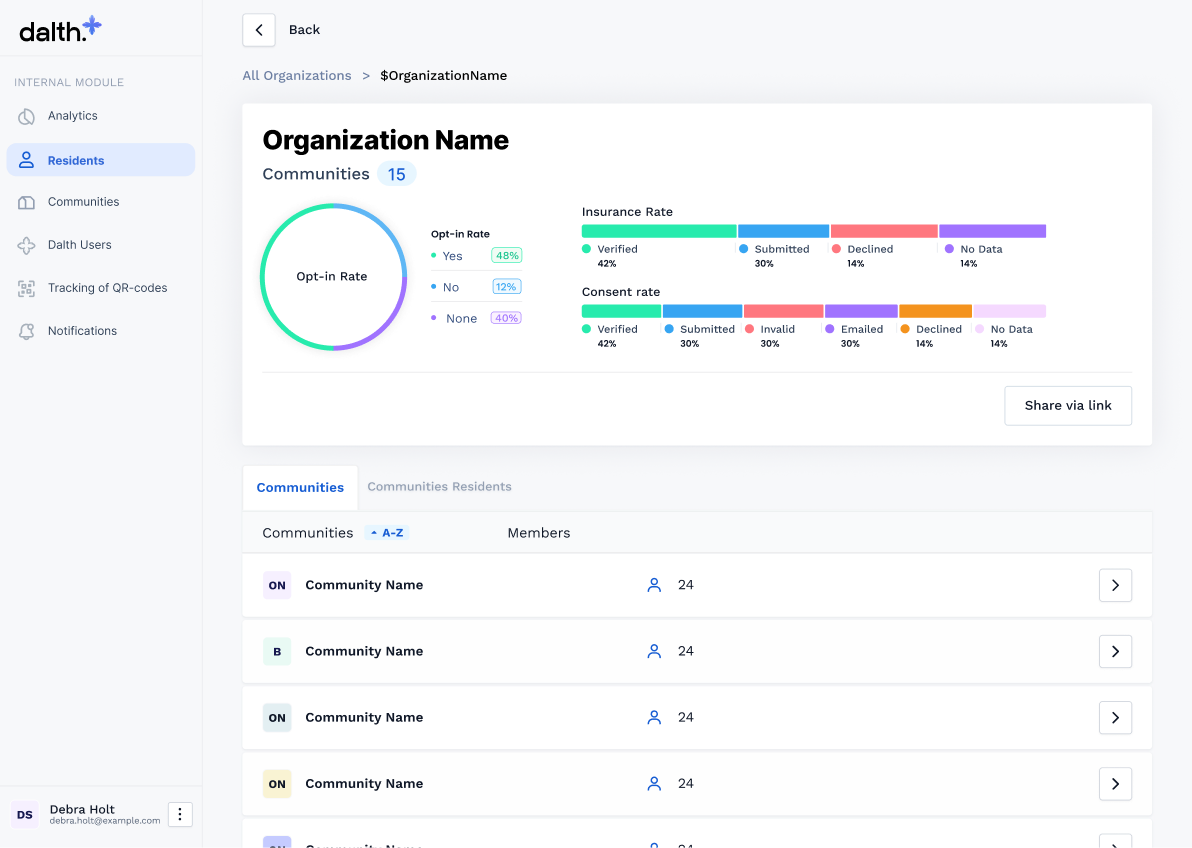Click the green Verified segment in Insurance Rate bar
This screenshot has height=848, width=1192.
pos(659,231)
